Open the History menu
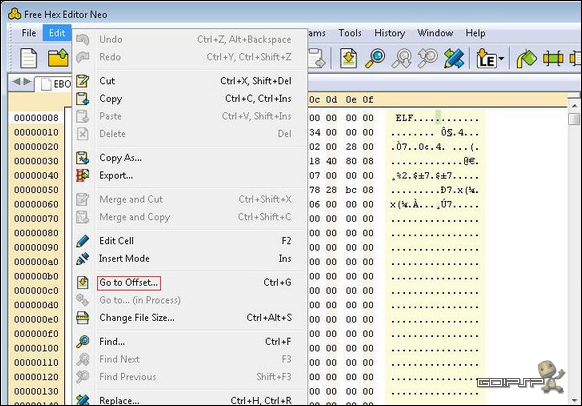Image resolution: width=582 pixels, height=406 pixels. (x=389, y=33)
